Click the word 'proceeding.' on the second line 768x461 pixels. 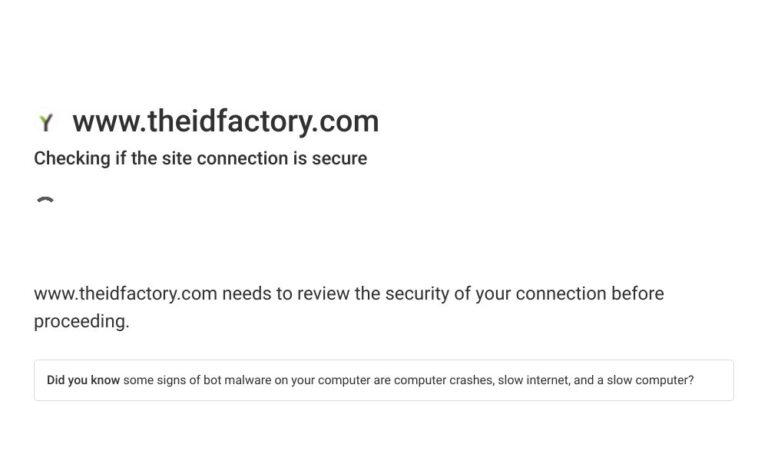tap(82, 322)
